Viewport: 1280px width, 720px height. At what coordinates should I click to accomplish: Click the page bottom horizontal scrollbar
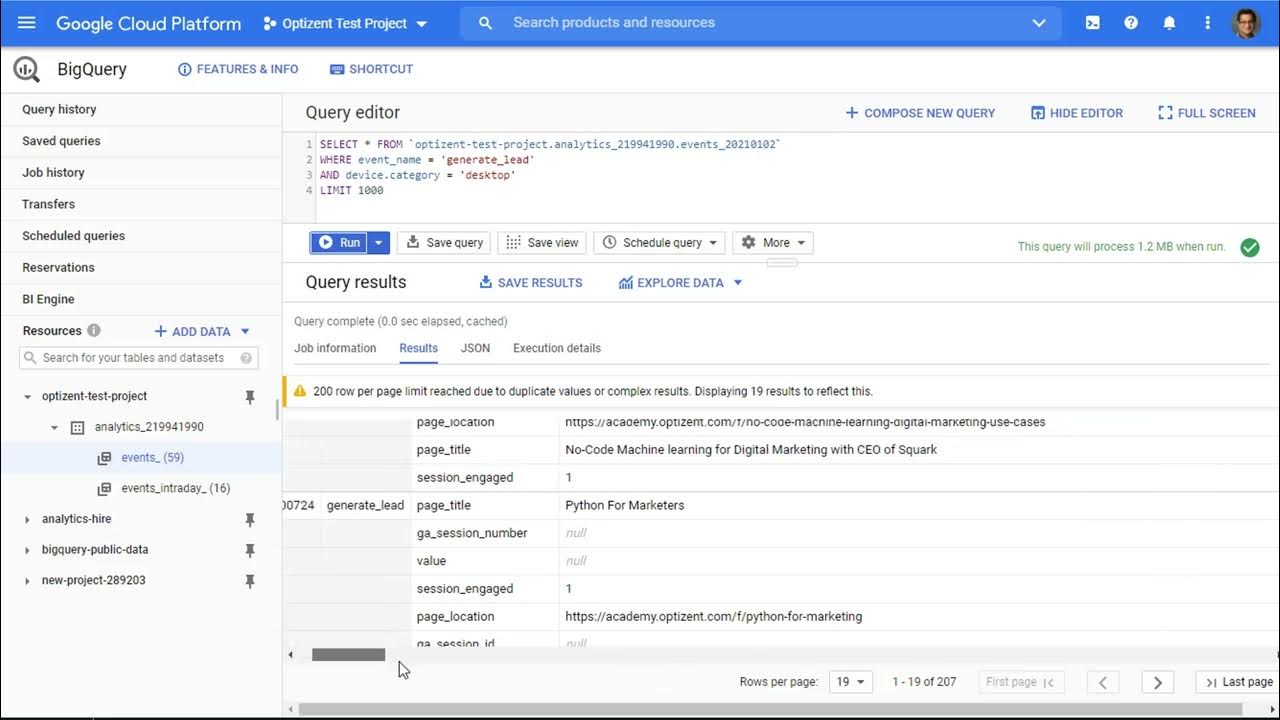pyautogui.click(x=770, y=710)
